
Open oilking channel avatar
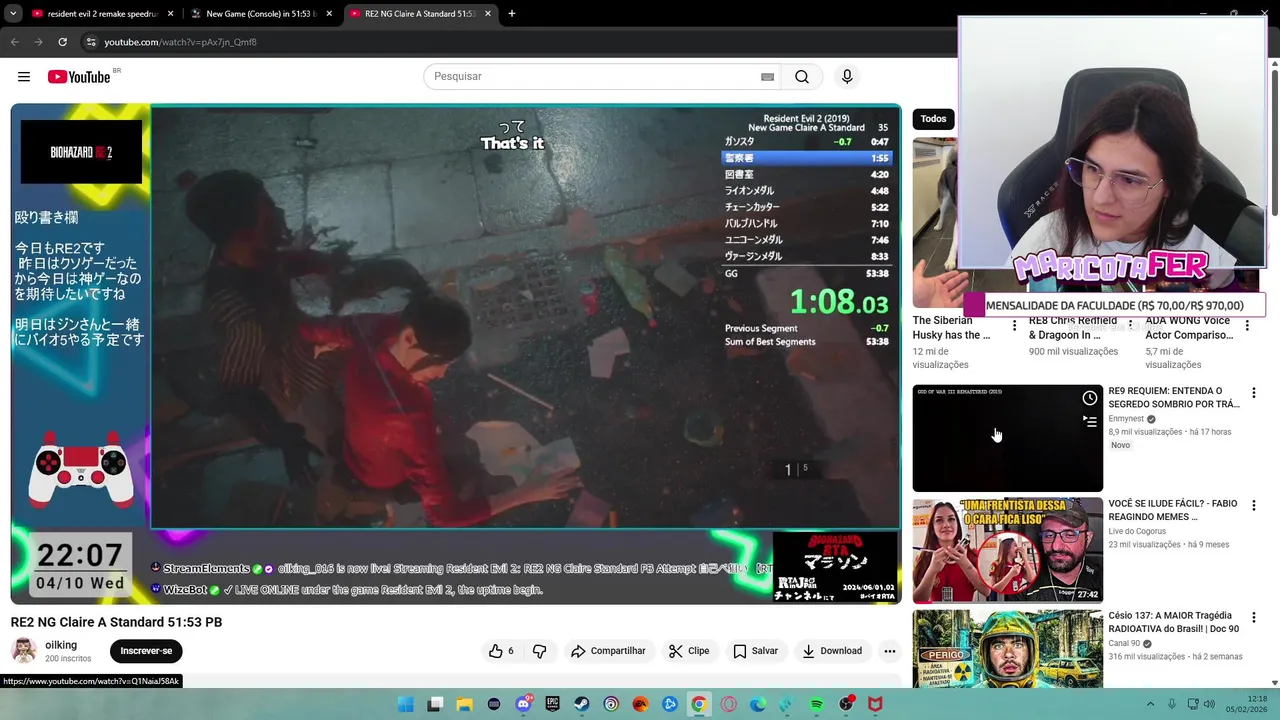tap(24, 651)
